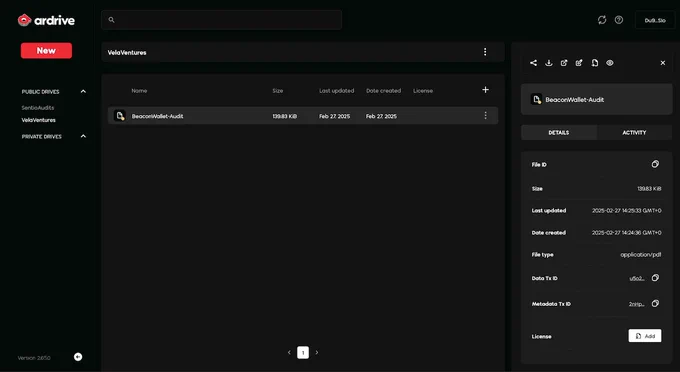Image resolution: width=680 pixels, height=372 pixels.
Task: Click file icon beside BeaconWallet-Audit panel title
Action: (x=536, y=99)
